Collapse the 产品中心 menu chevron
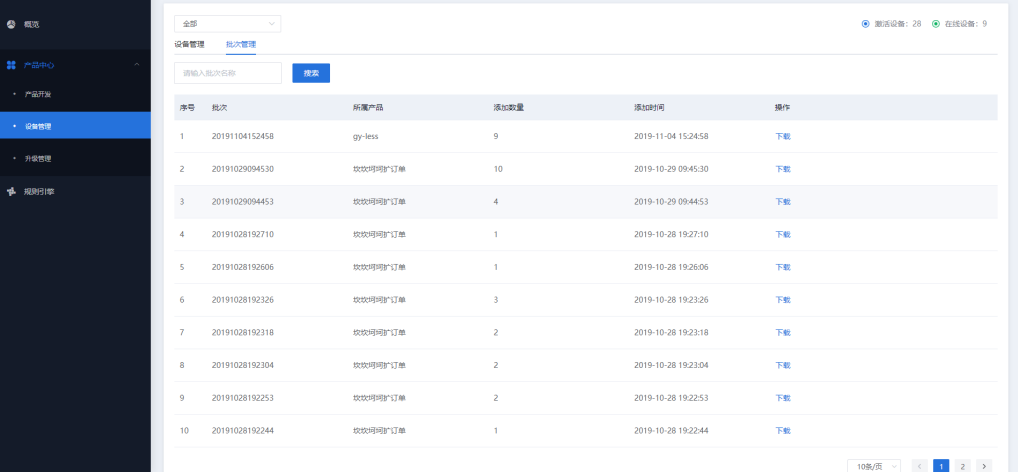This screenshot has height=472, width=1018. click(x=137, y=65)
